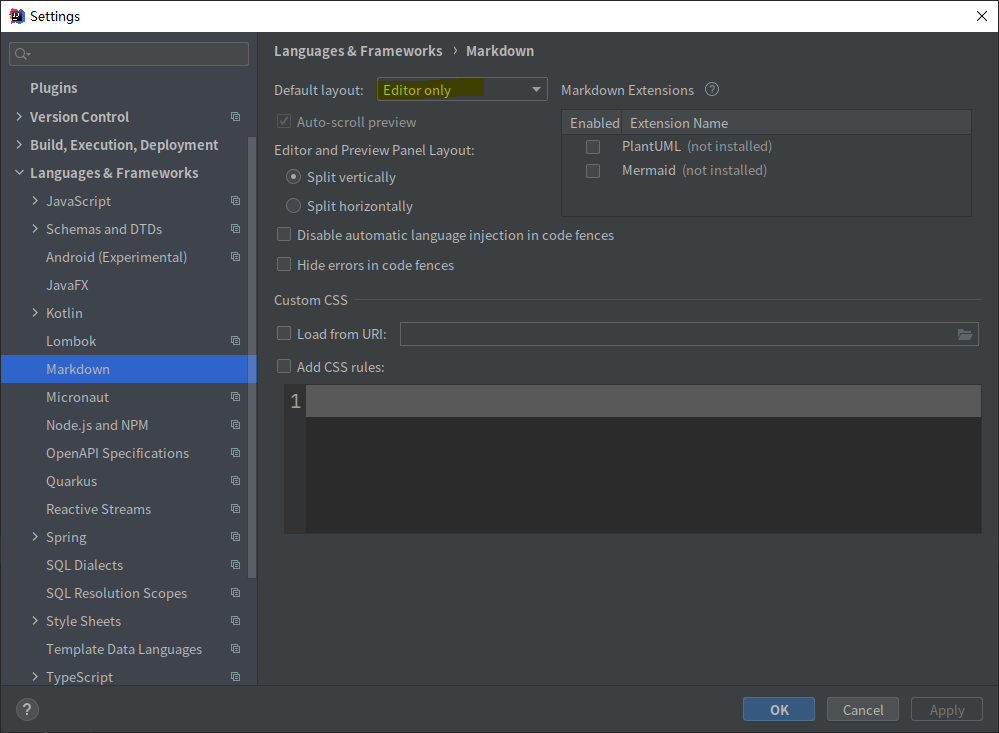Enable the Mermaid extension checkbox
This screenshot has height=733, width=999.
coord(593,171)
